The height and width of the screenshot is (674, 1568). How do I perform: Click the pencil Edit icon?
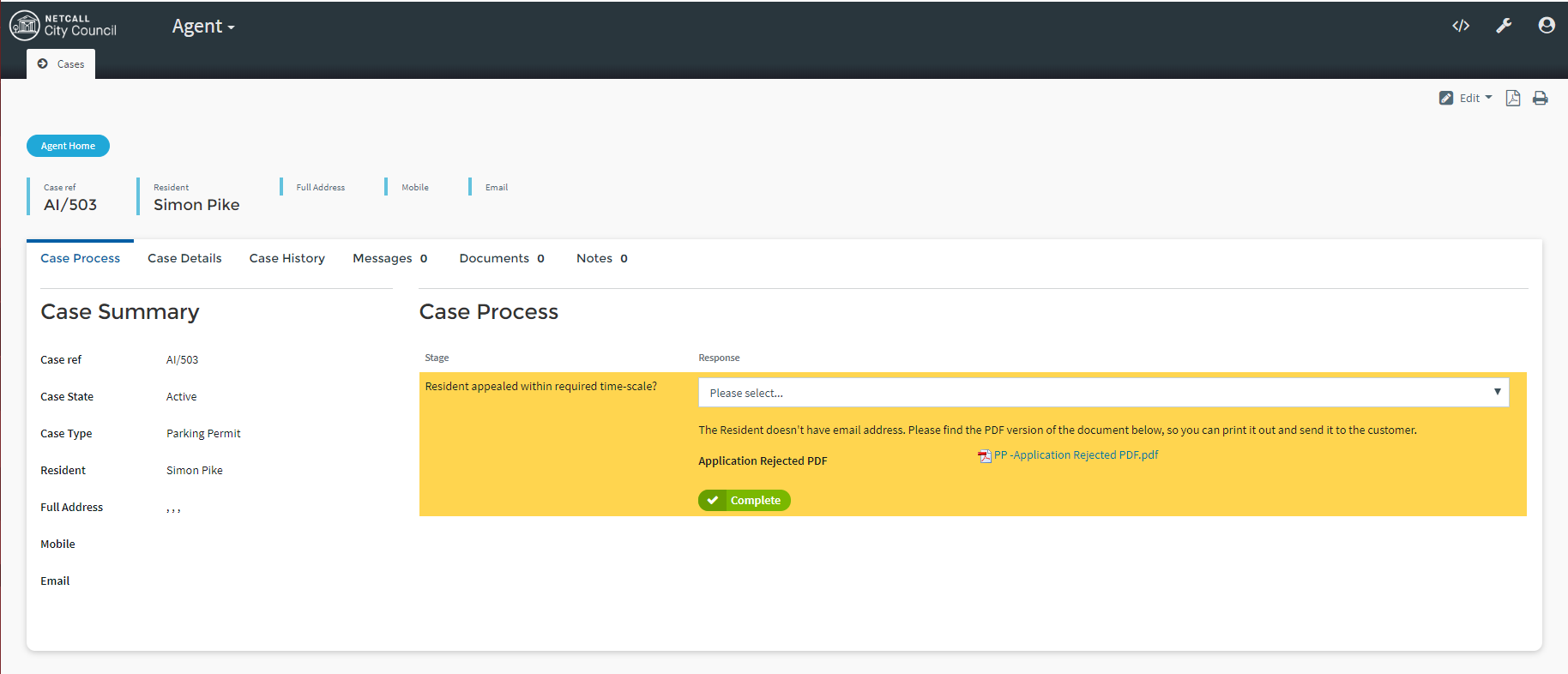click(1446, 99)
